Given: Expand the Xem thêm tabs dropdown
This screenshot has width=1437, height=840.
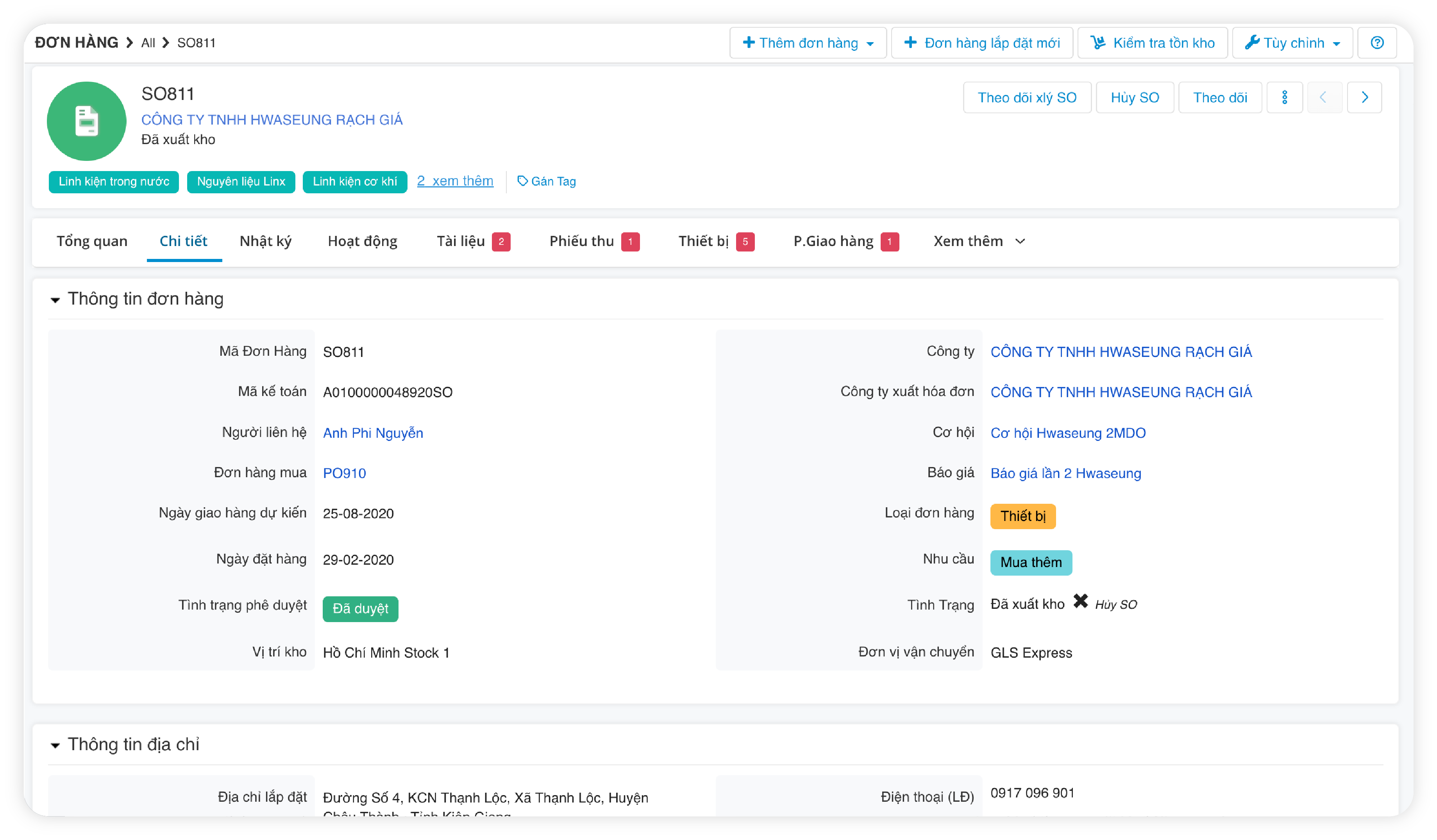Looking at the screenshot, I should click(x=979, y=241).
